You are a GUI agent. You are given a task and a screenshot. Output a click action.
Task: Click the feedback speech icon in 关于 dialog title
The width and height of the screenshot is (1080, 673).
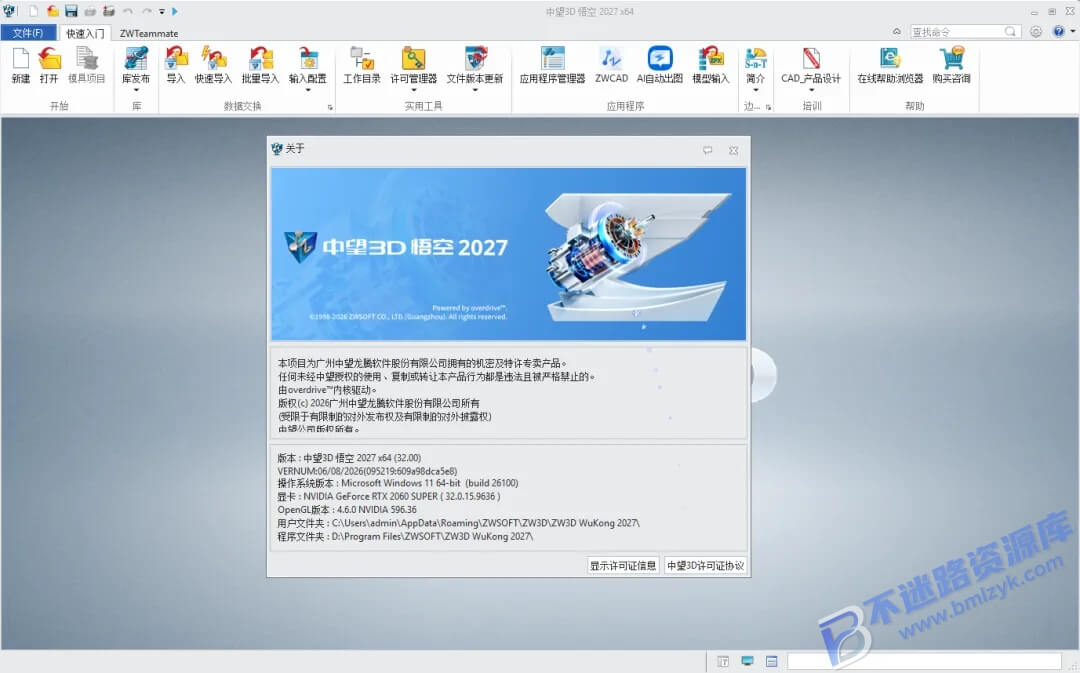pyautogui.click(x=707, y=150)
